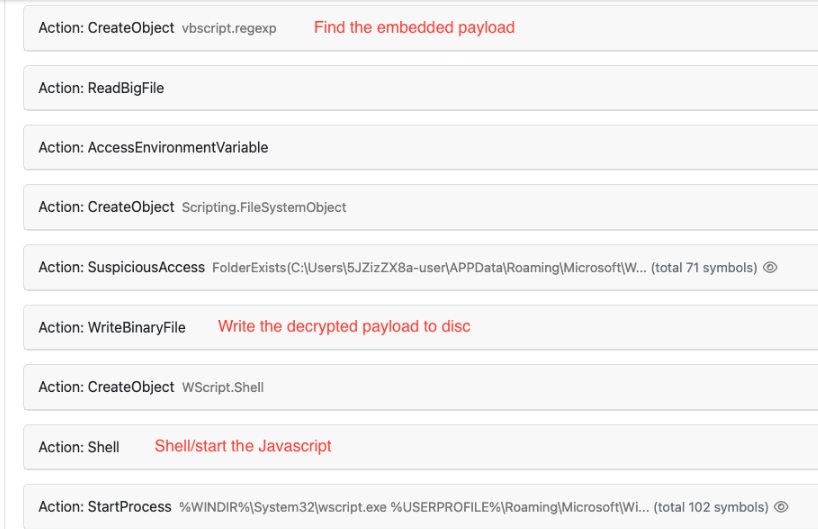Click the WriteBinaryFile action label
The height and width of the screenshot is (529, 818).
pos(112,328)
